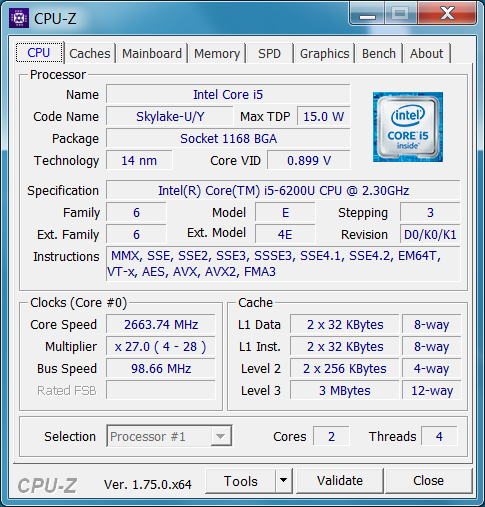The height and width of the screenshot is (507, 485).
Task: Close the window with the red X
Action: (x=447, y=14)
